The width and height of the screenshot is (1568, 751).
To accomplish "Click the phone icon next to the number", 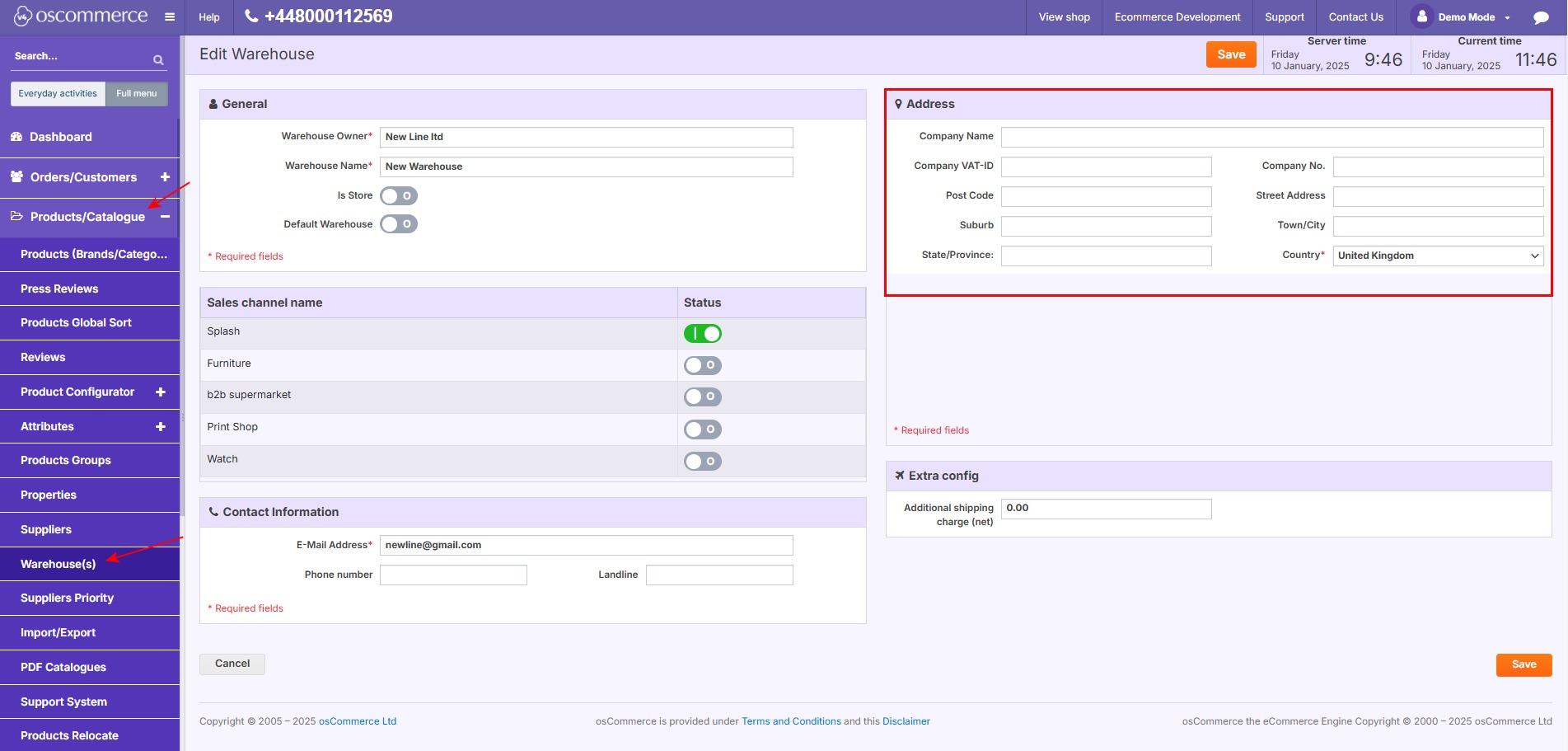I will [251, 16].
